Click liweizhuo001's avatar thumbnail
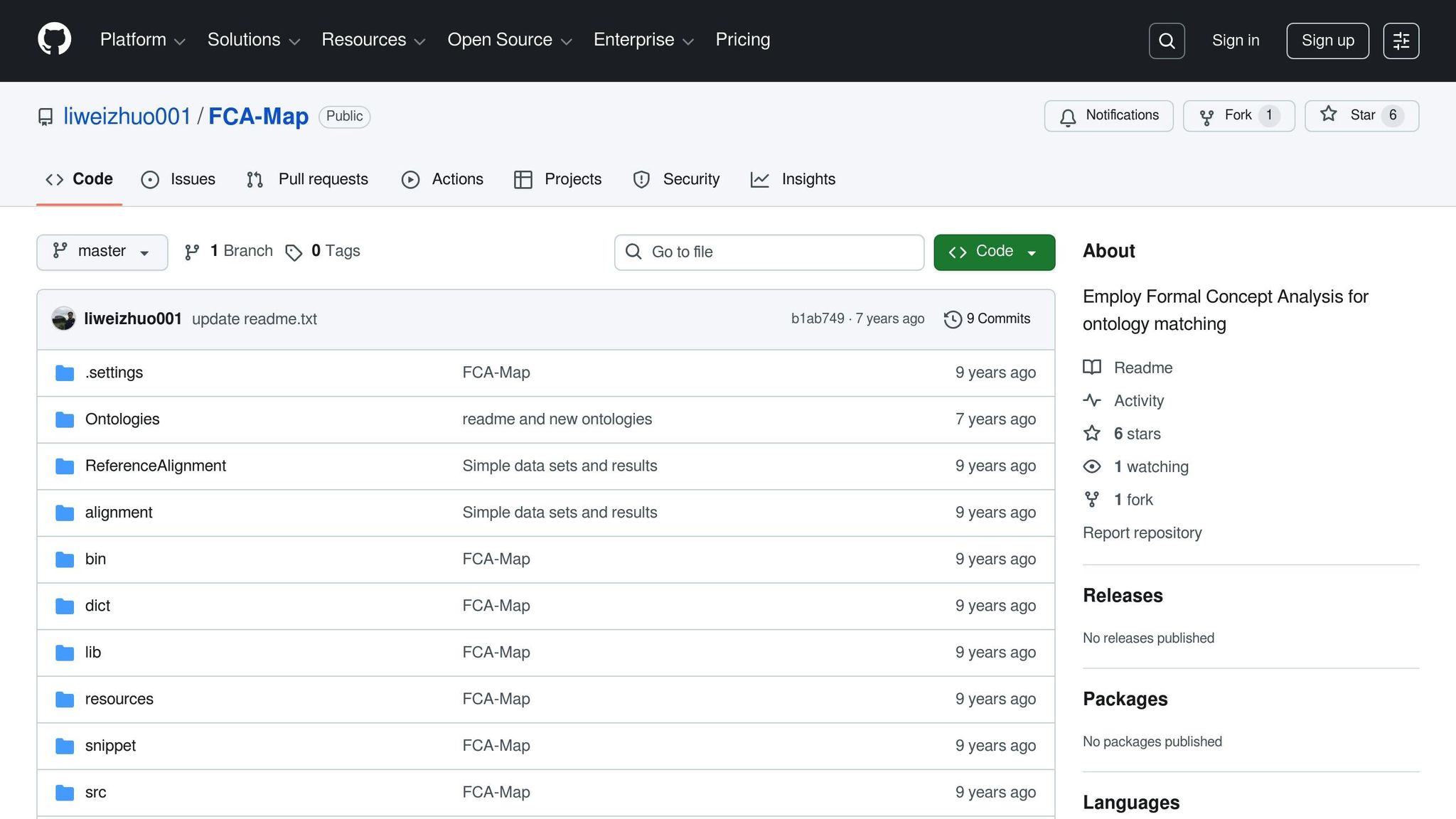This screenshot has width=1456, height=819. [x=63, y=318]
